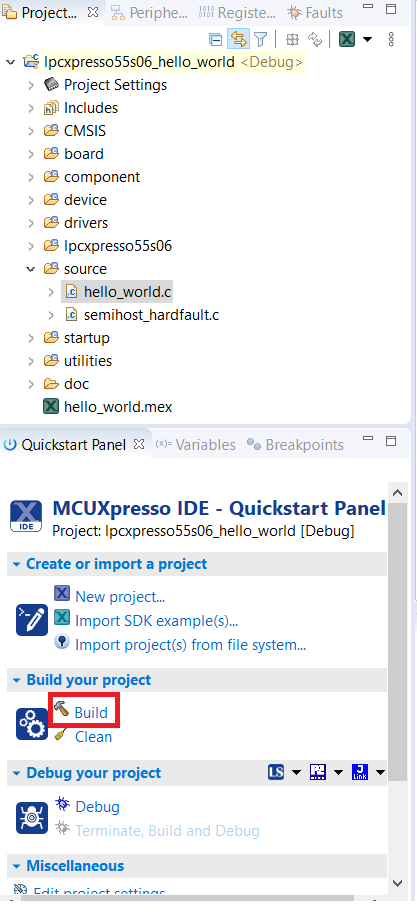Open the View Menu three-dots icon
Screen dimensions: 417x914
pyautogui.click(x=391, y=39)
